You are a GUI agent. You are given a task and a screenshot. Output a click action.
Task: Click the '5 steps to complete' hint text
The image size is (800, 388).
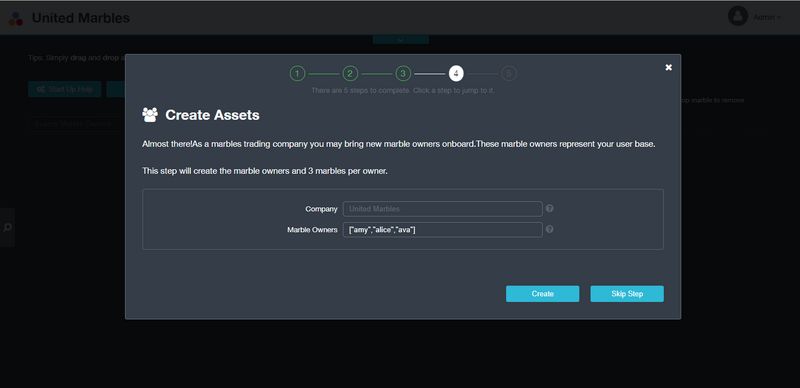pos(403,90)
